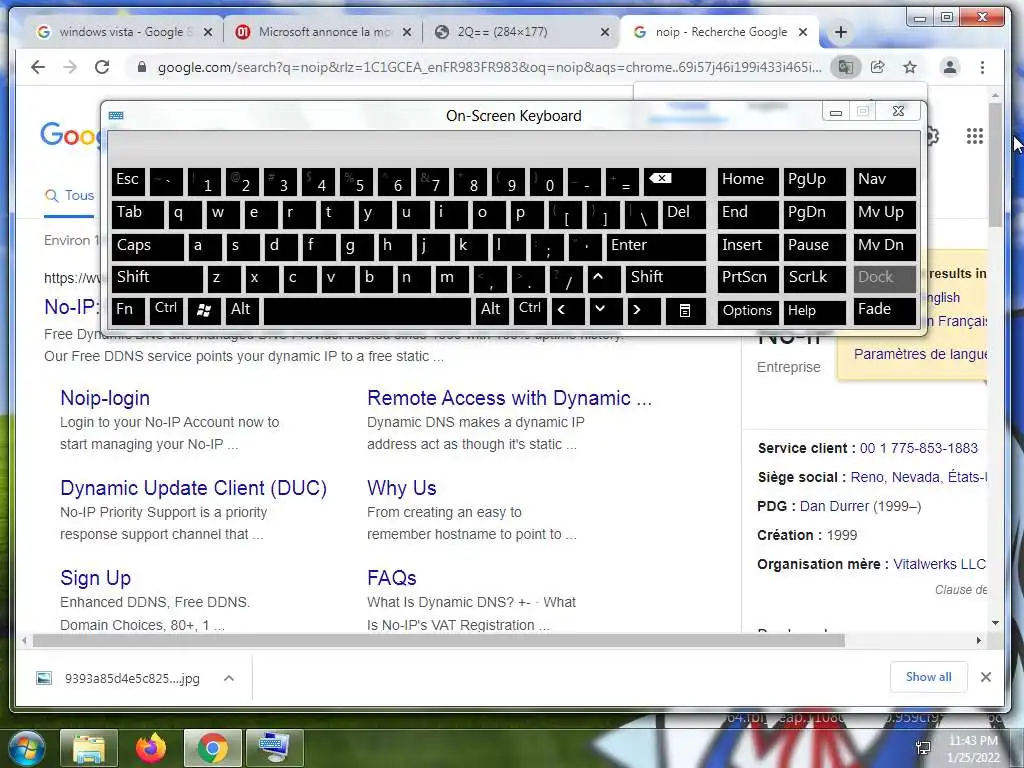The height and width of the screenshot is (768, 1024).
Task: Toggle the right Shift key on keyboard
Action: (x=665, y=279)
